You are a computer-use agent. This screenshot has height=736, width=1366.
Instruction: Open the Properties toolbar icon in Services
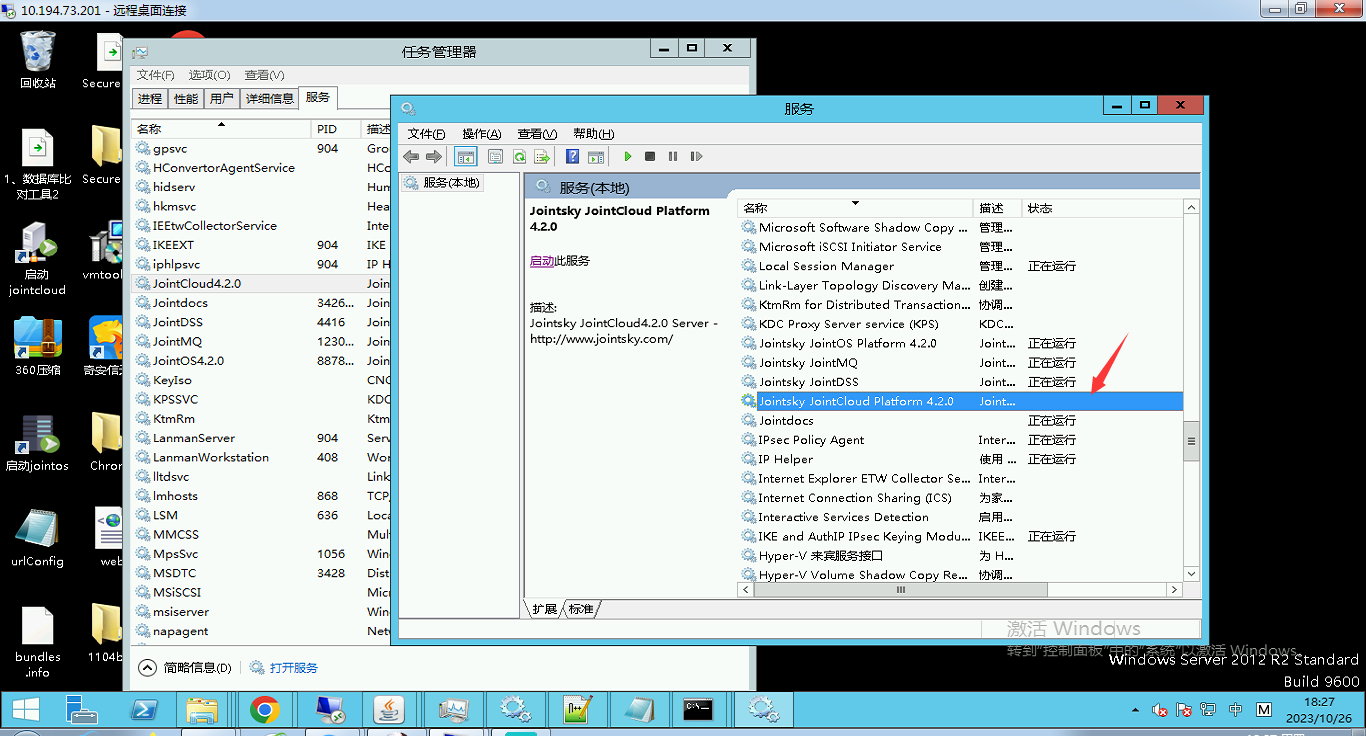495,157
